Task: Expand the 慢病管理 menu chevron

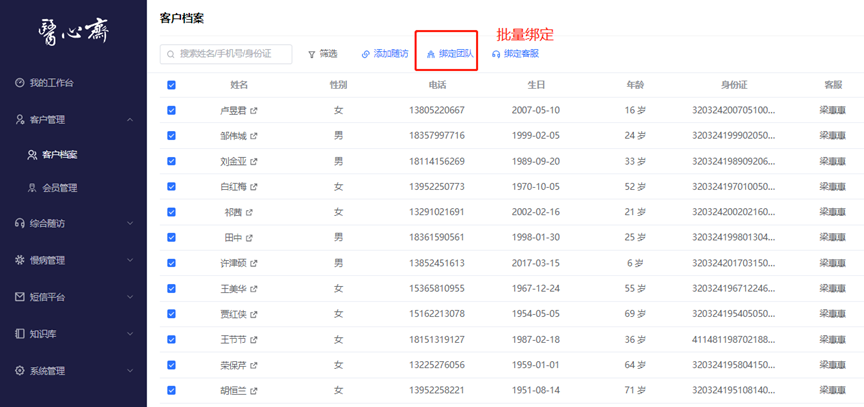Action: 130,260
